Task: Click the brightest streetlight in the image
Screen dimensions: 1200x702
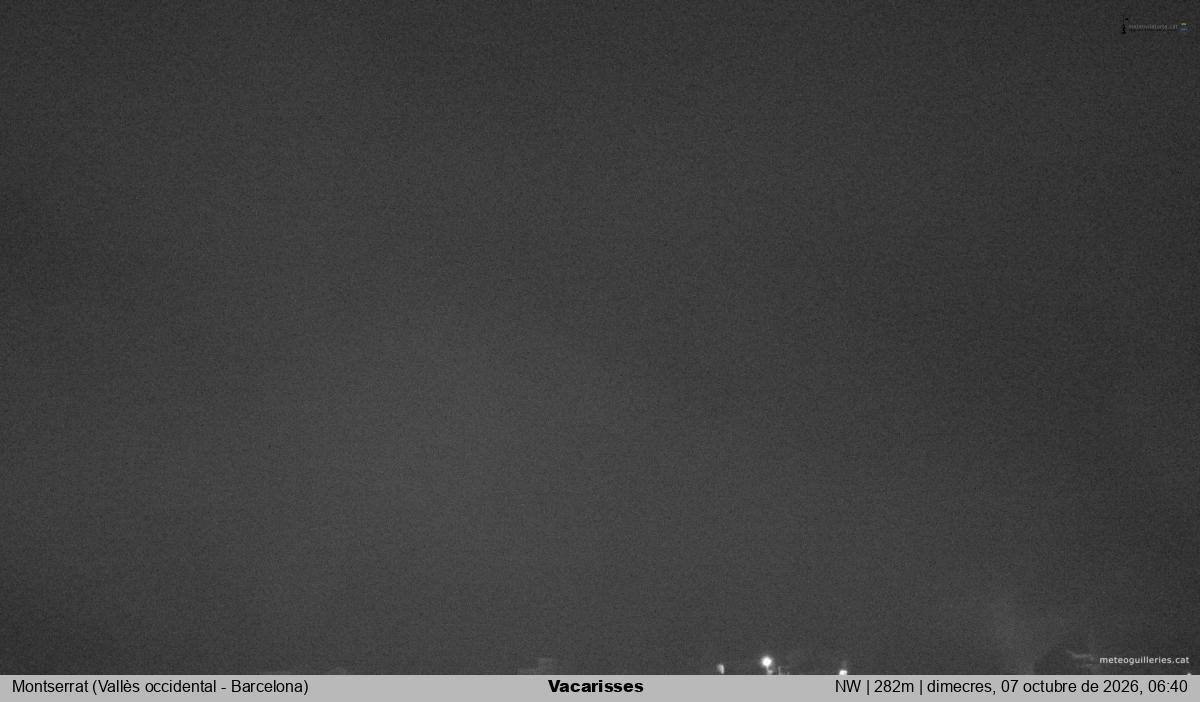Action: [767, 662]
